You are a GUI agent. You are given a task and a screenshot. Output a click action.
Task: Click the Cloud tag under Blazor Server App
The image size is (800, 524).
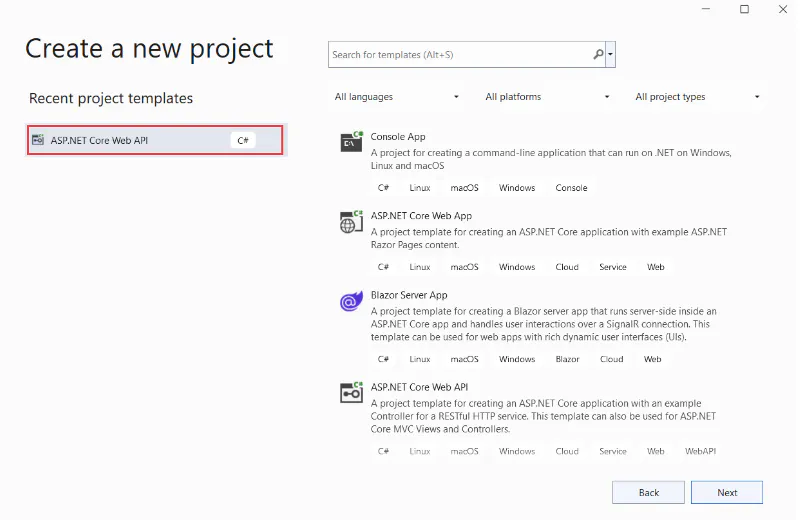click(612, 359)
